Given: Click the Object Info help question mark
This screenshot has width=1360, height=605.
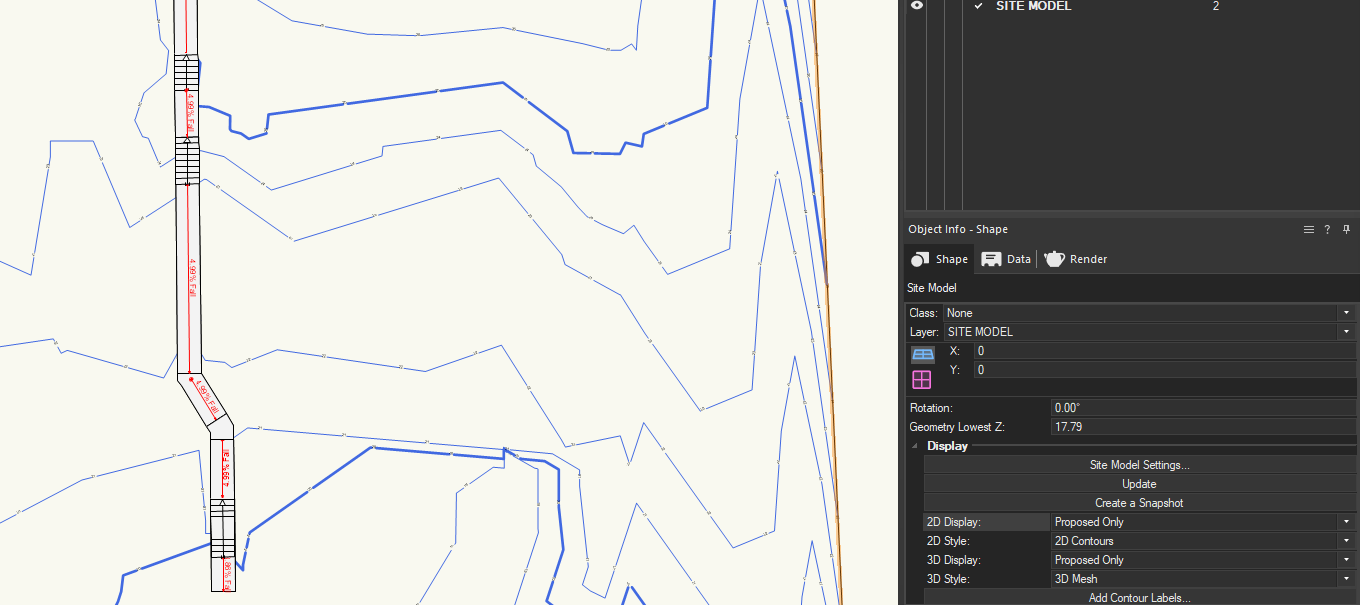Looking at the screenshot, I should point(1327,230).
